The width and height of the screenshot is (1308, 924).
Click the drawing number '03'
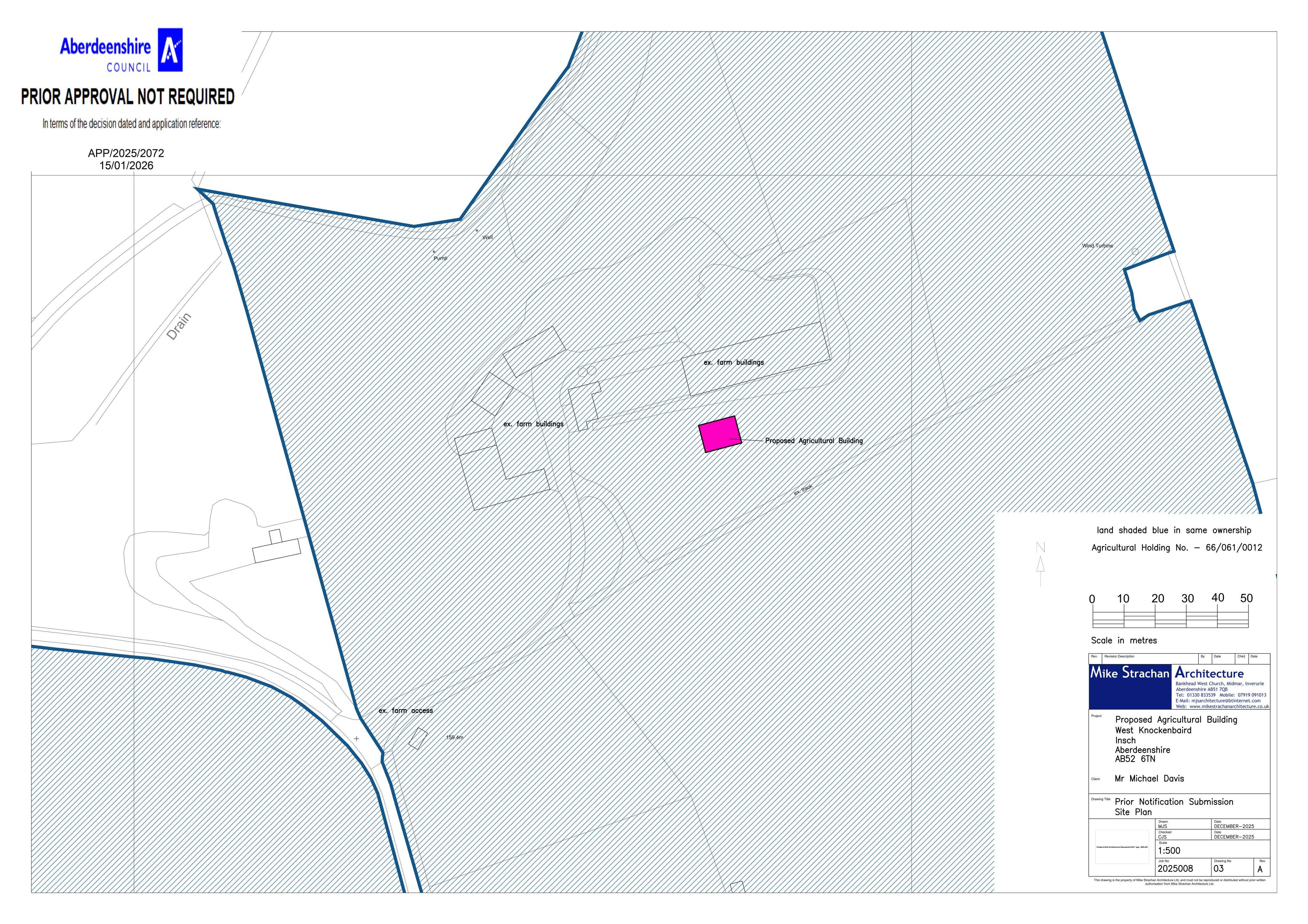tap(1219, 869)
